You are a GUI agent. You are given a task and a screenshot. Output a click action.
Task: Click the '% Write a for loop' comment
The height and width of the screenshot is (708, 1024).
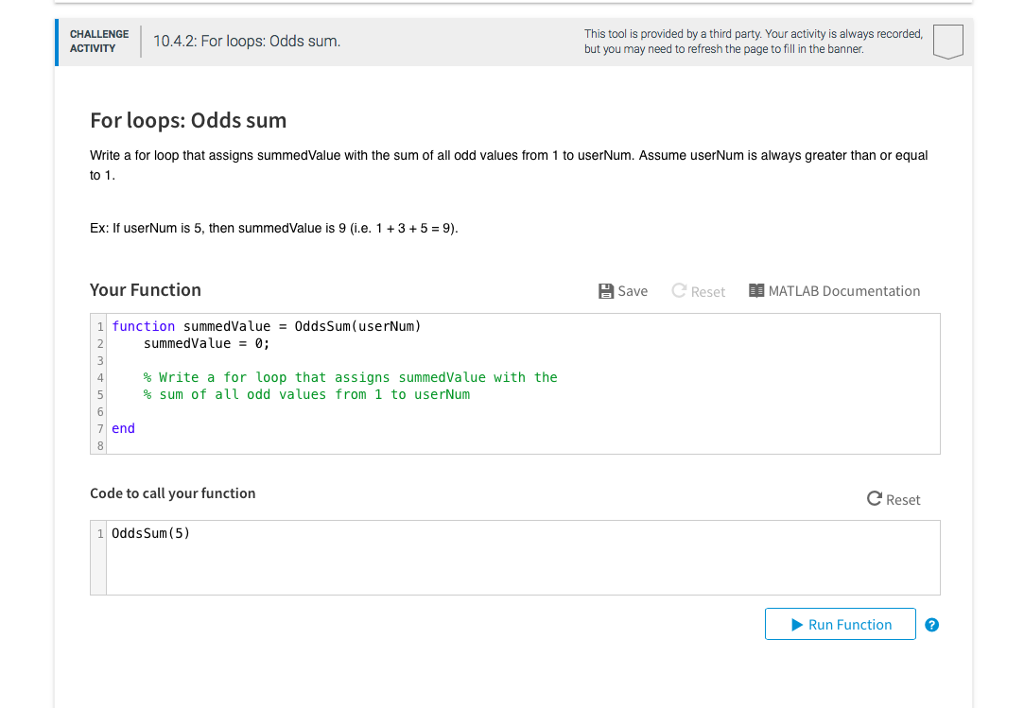pyautogui.click(x=350, y=377)
